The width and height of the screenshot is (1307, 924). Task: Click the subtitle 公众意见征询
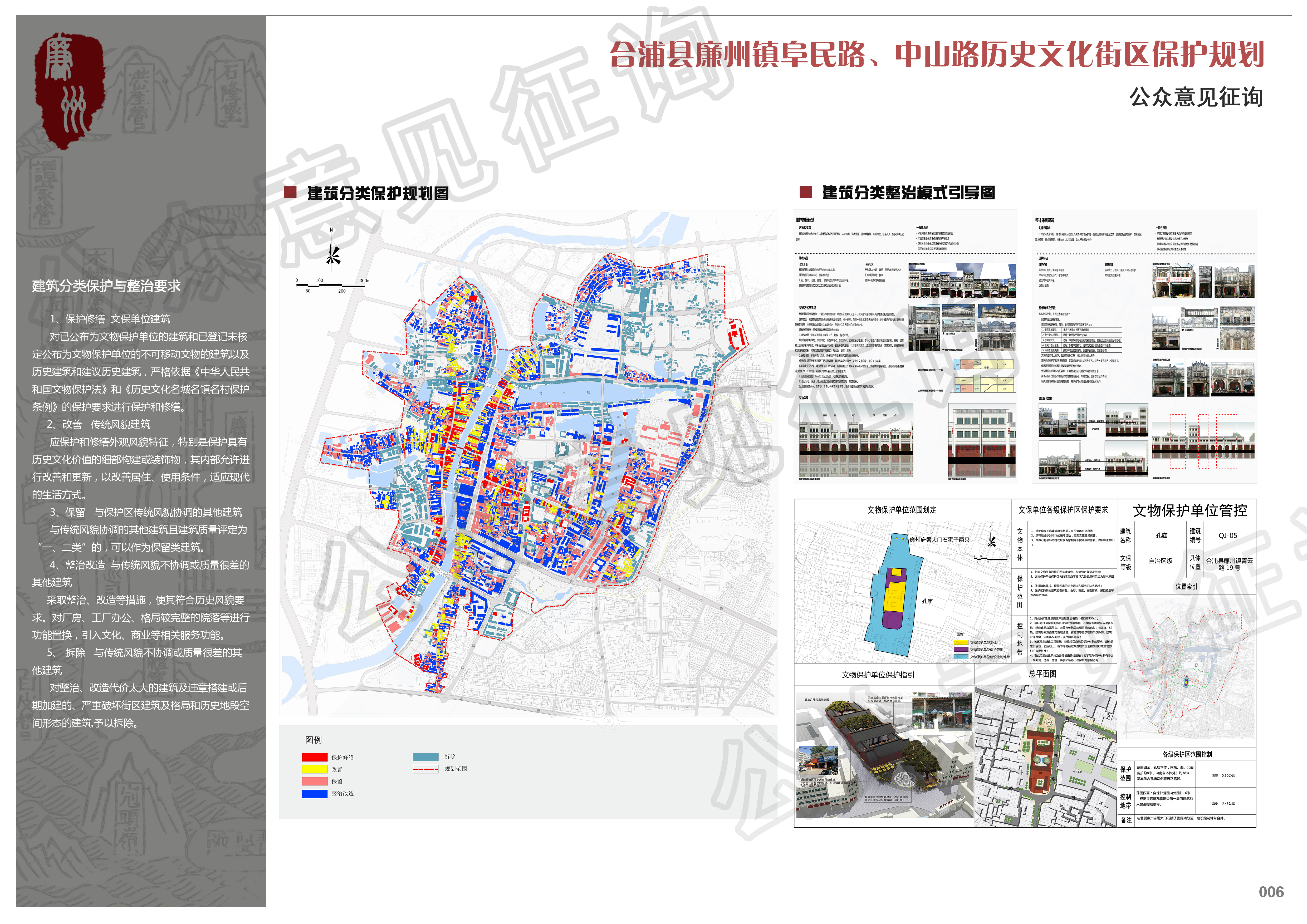(1197, 97)
